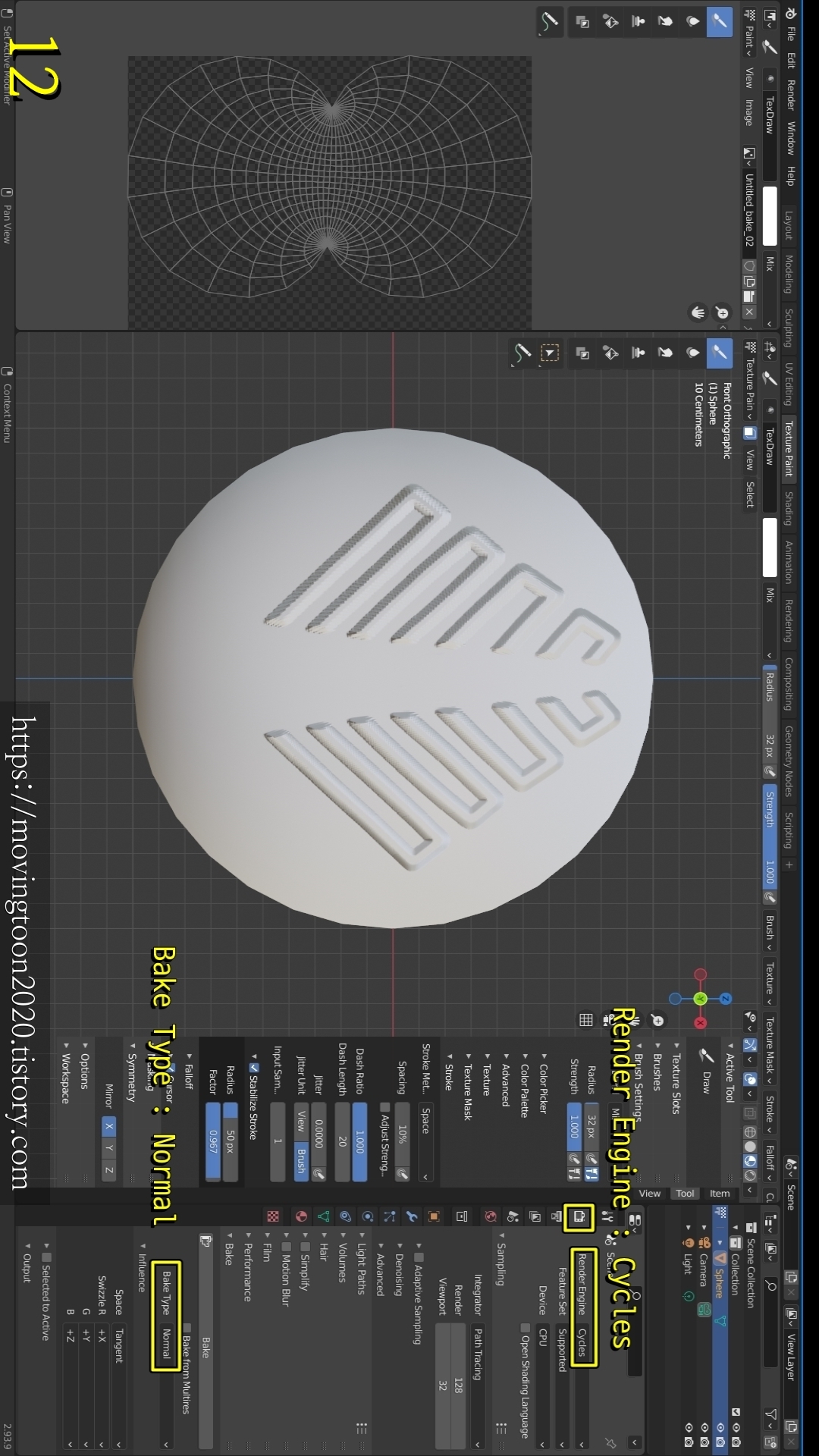Image resolution: width=819 pixels, height=1456 pixels.
Task: Switch to the UV Editing workspace tab
Action: pos(788,384)
